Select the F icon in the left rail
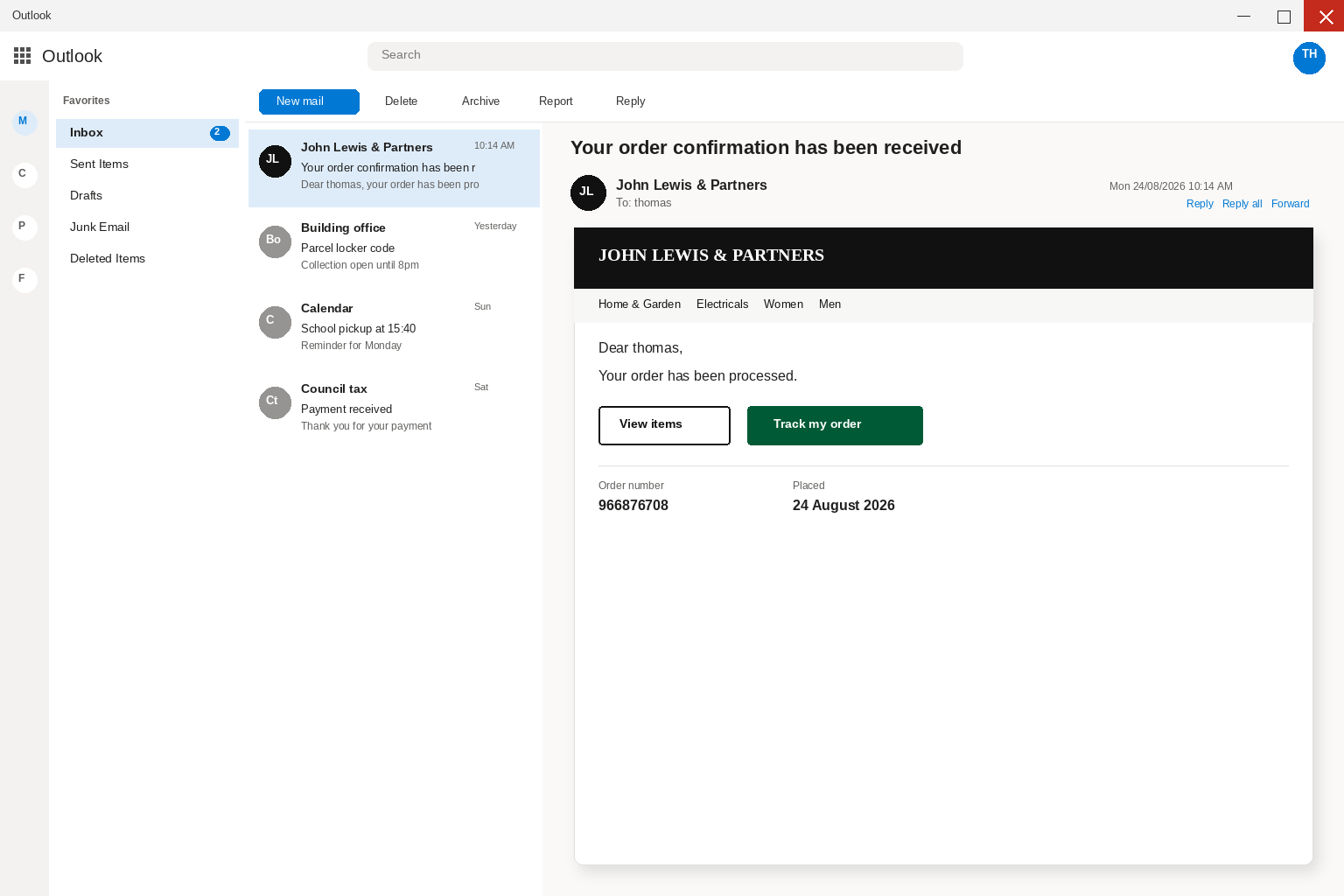Screen dimensions: 1344x896 pyautogui.click(x=24, y=279)
